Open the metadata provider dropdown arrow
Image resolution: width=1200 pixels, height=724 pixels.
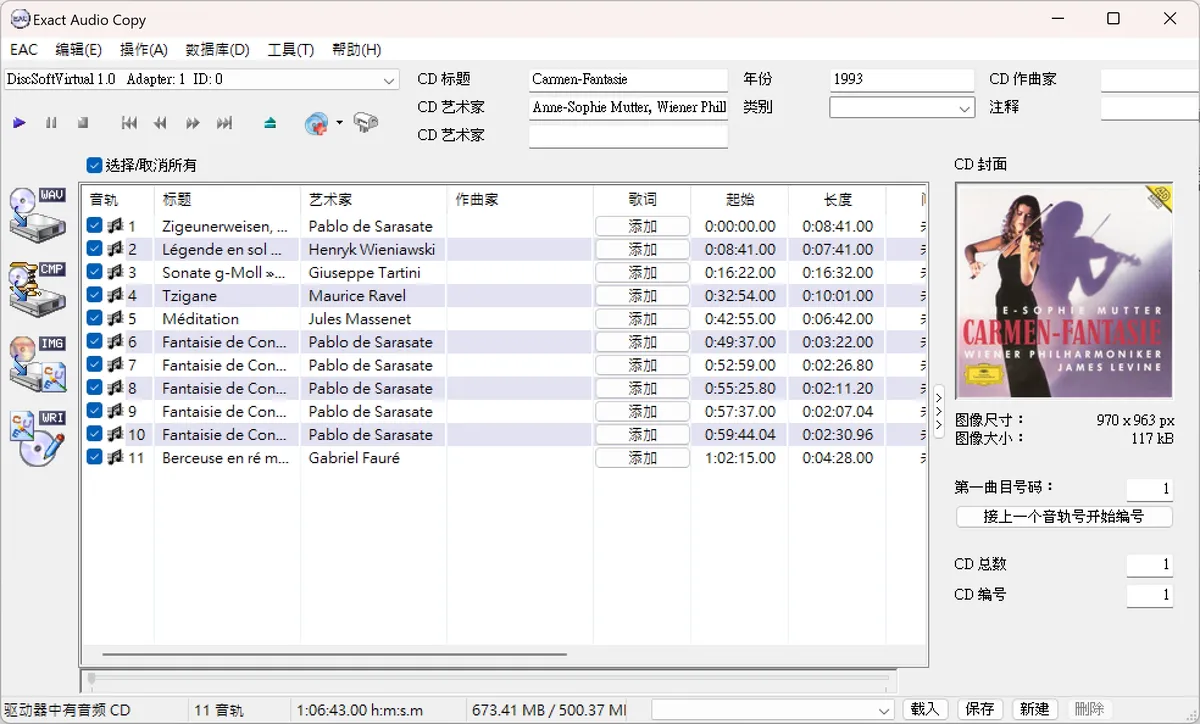click(339, 123)
